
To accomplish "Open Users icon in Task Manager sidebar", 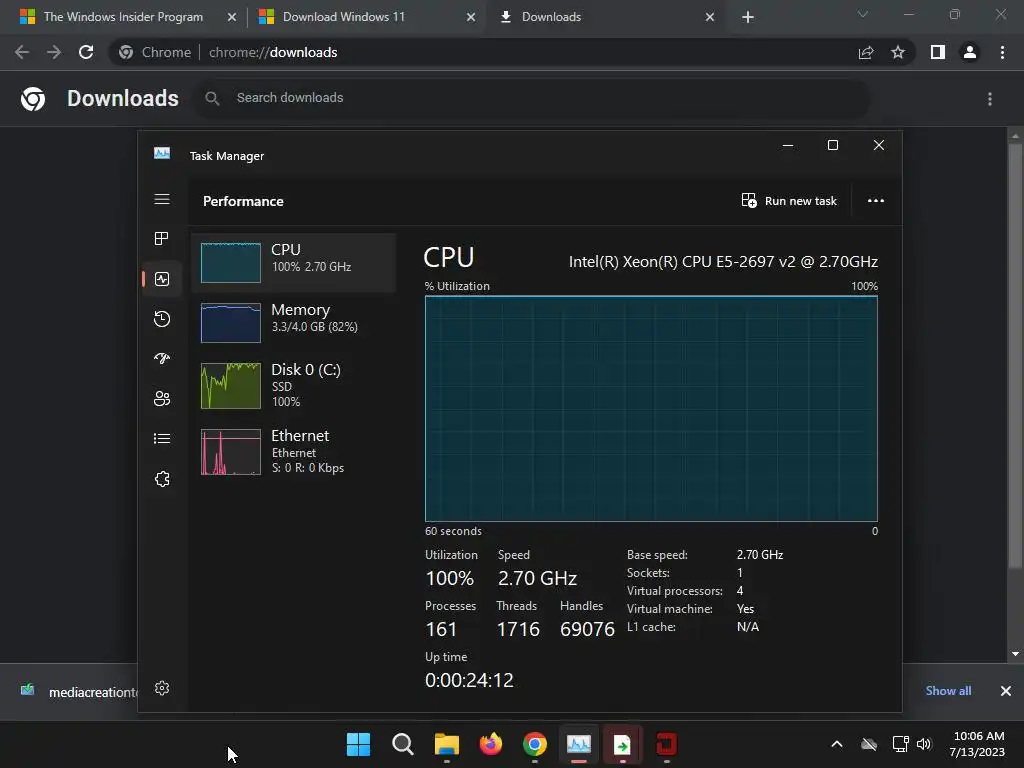I will pos(162,398).
